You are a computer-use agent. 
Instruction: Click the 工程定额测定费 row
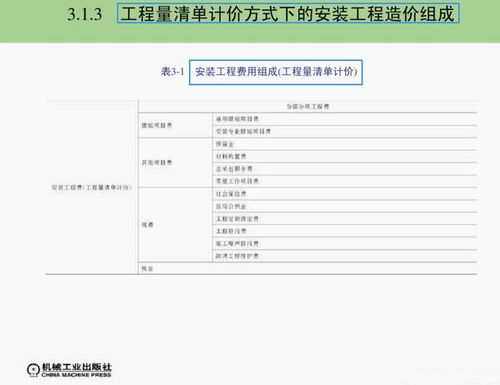[x=345, y=219]
